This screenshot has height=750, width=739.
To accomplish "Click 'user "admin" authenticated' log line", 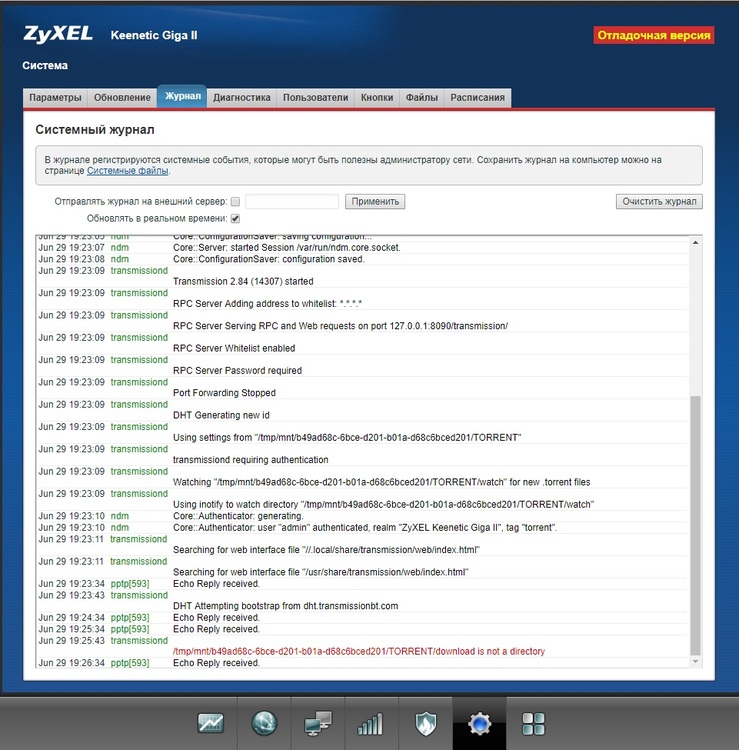I will [365, 528].
